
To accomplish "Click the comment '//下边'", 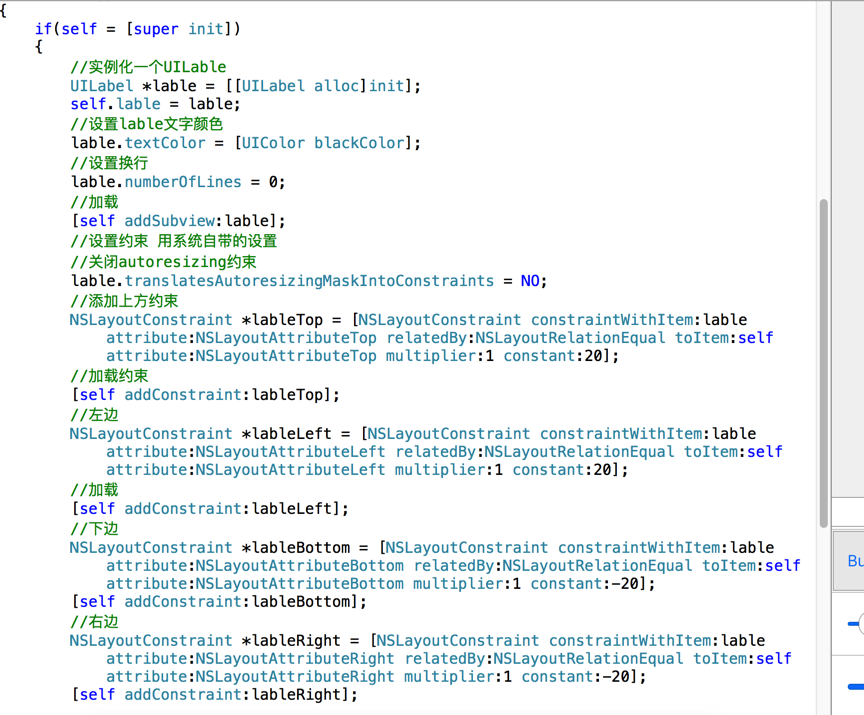I will (94, 529).
